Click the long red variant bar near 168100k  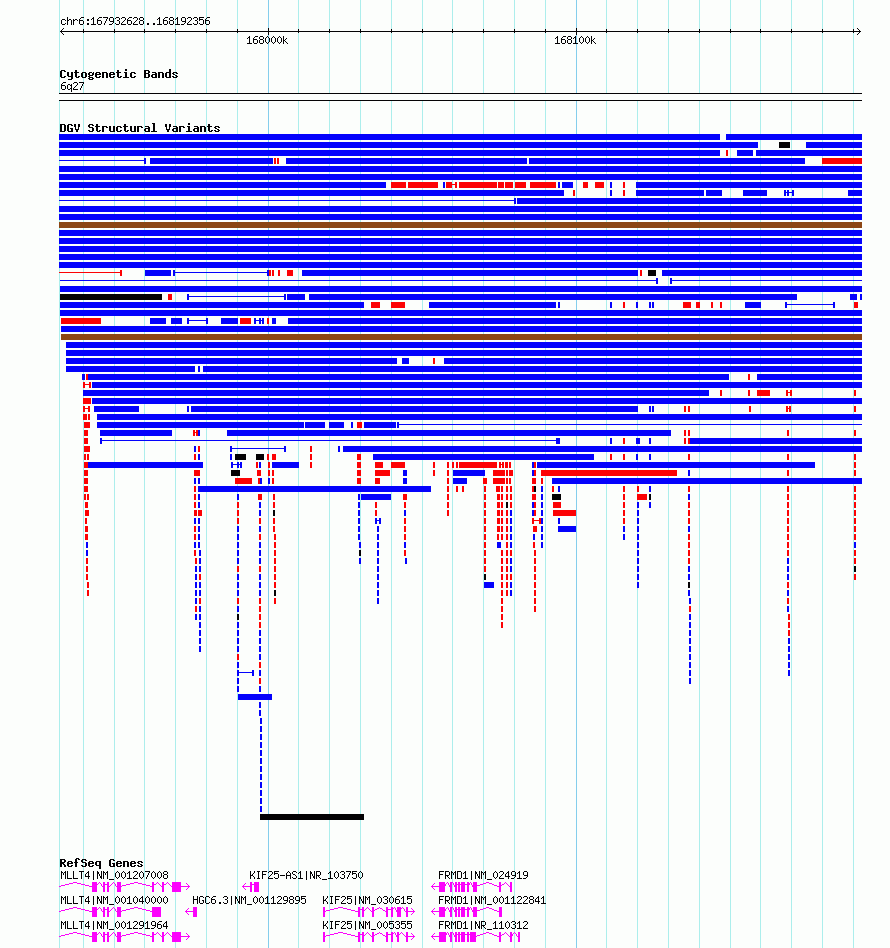pos(609,473)
